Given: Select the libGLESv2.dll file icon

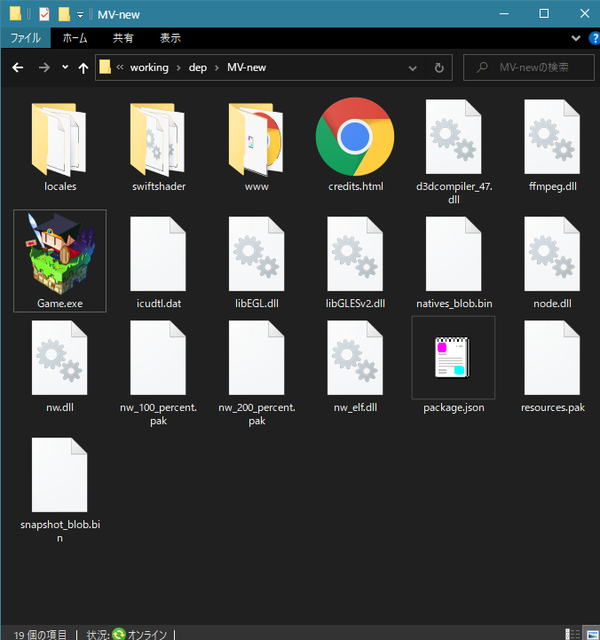Looking at the screenshot, I should pos(355,253).
